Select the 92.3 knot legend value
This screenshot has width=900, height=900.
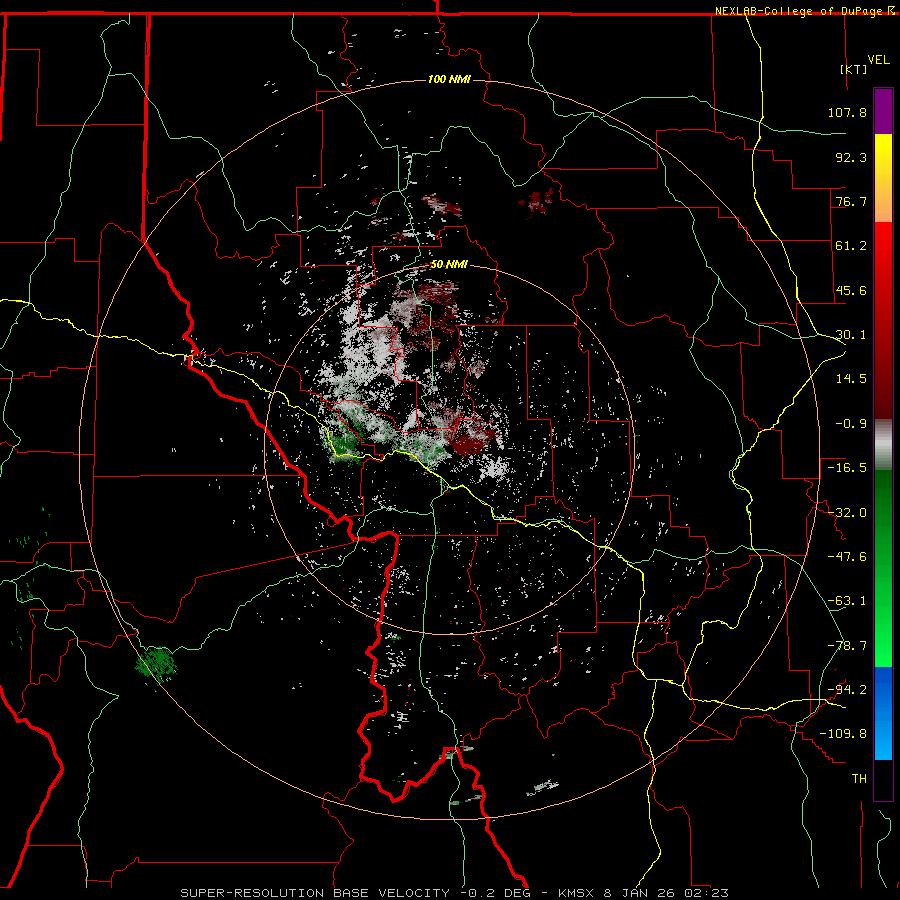tap(851, 157)
